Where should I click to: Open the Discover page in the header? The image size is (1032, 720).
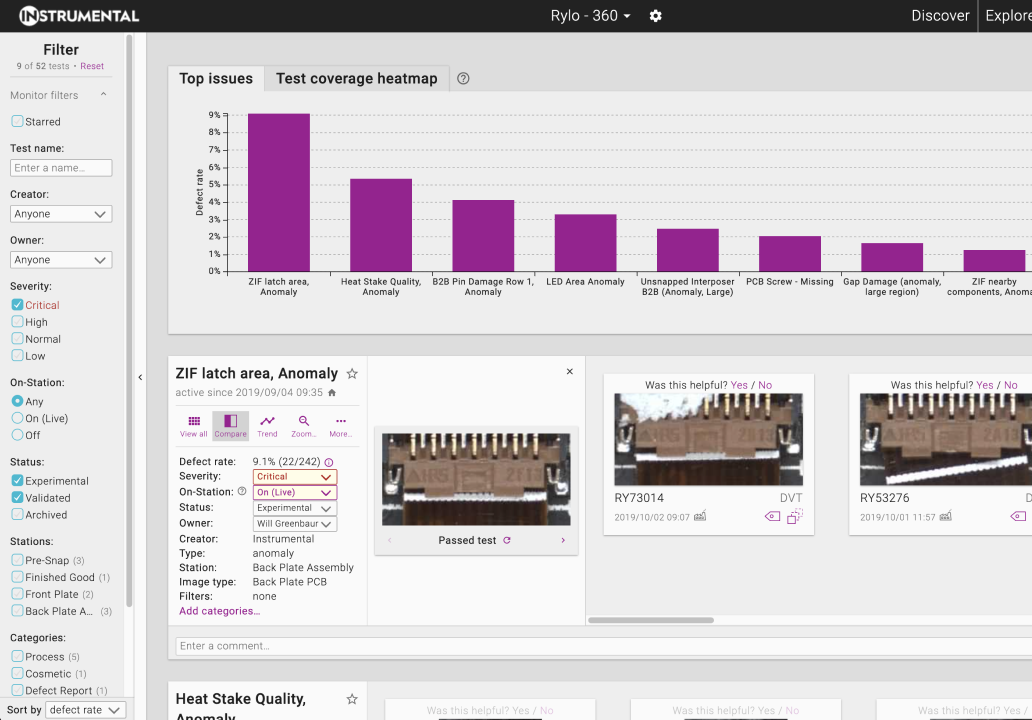click(x=940, y=16)
